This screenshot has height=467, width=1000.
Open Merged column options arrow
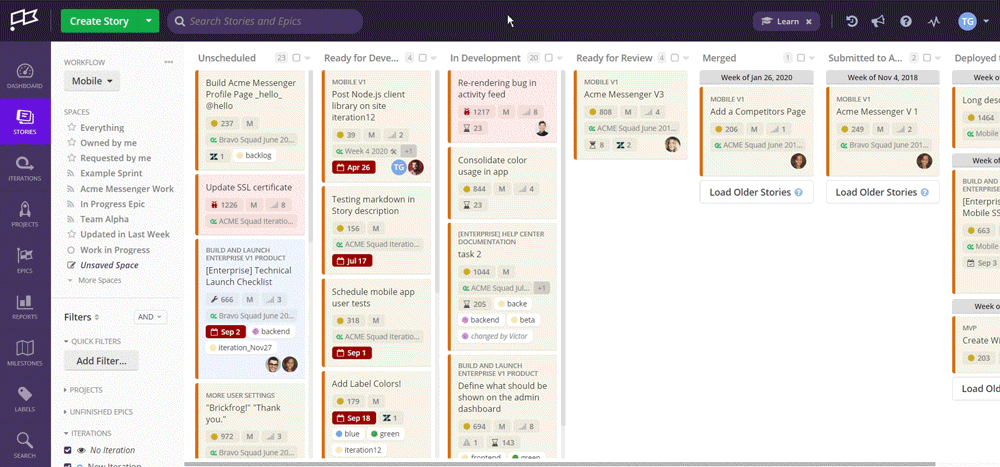click(812, 58)
